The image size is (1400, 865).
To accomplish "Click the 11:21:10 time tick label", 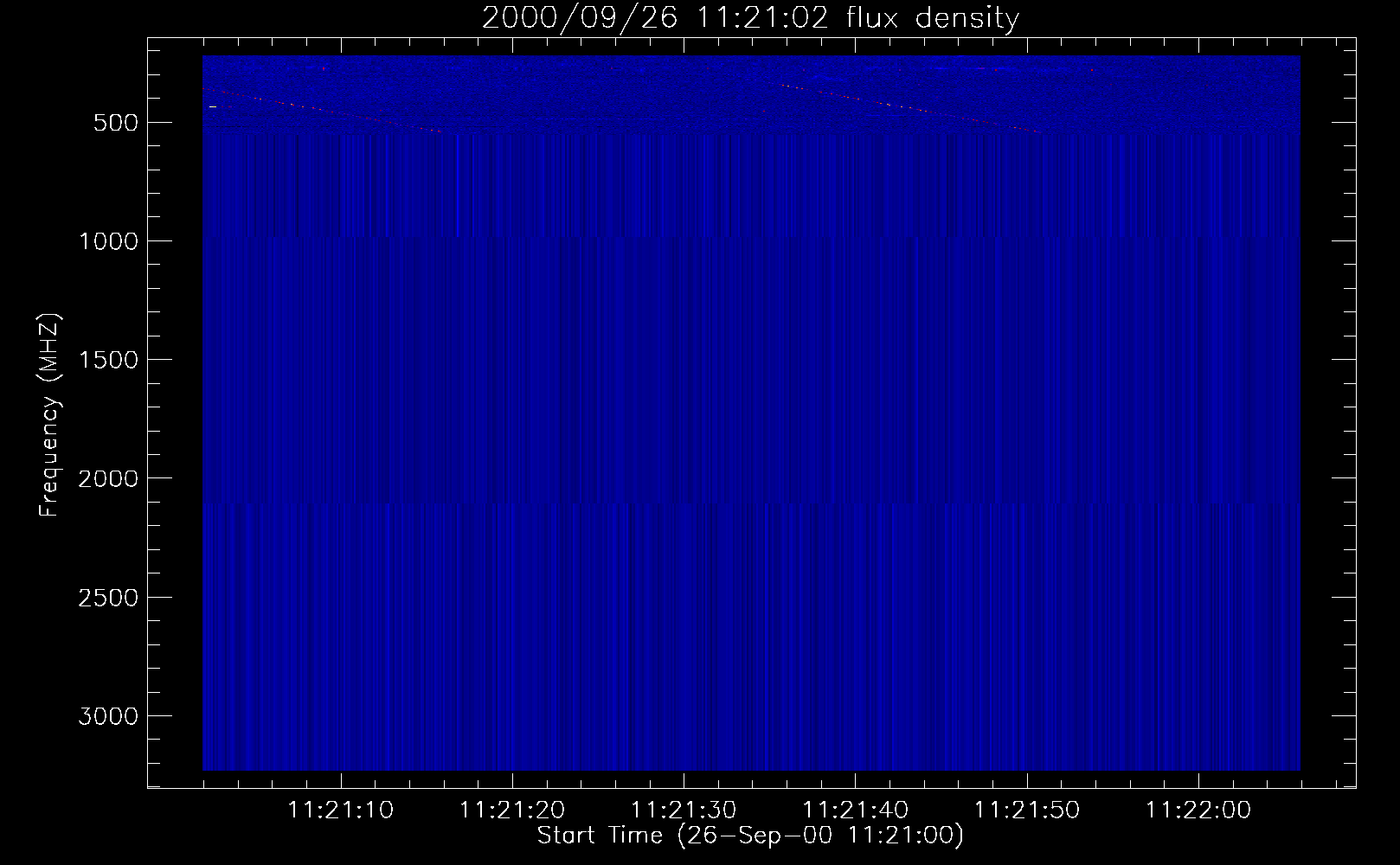I will pos(340,811).
